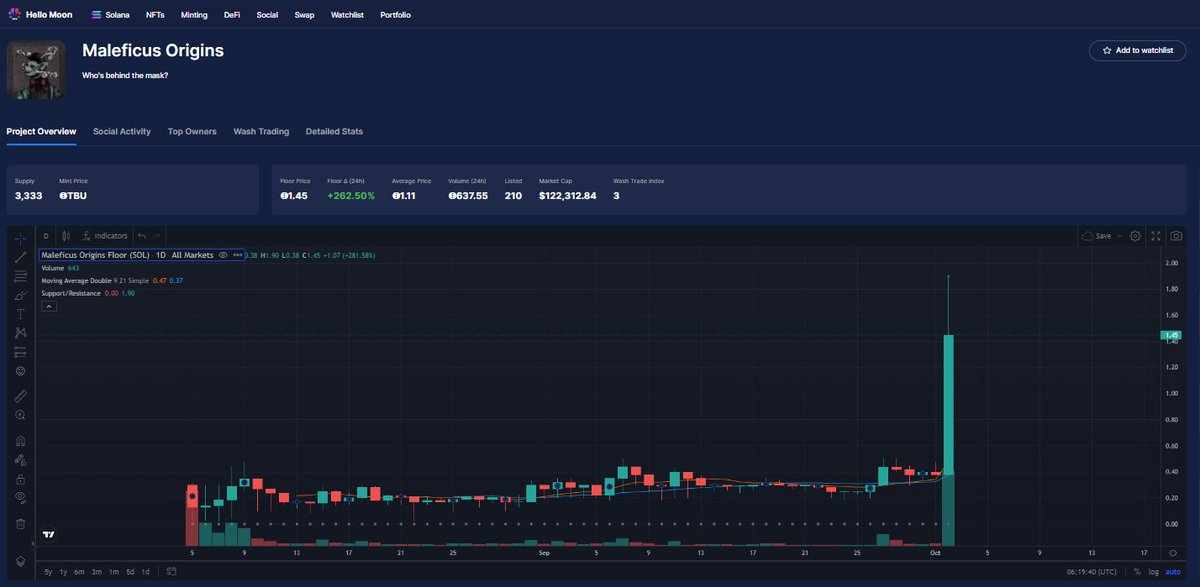Open the NFTs menu
The width and height of the screenshot is (1200, 587).
(x=155, y=15)
